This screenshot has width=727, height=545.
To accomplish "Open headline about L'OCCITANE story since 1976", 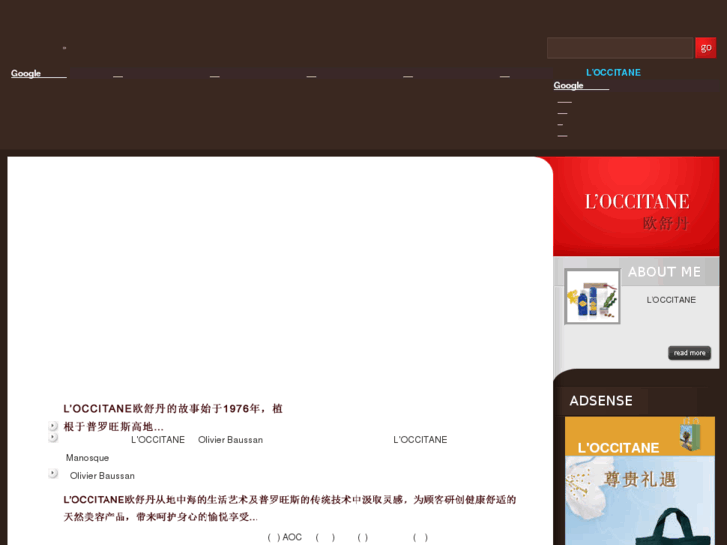I will (173, 417).
